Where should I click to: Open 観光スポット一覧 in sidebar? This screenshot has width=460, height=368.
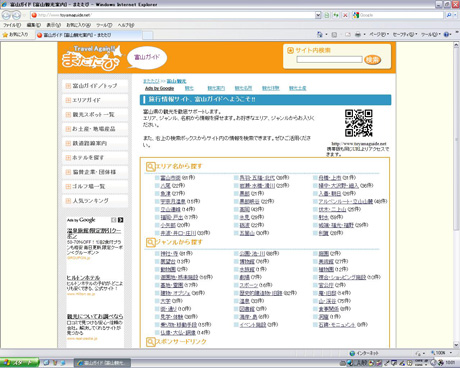(x=95, y=114)
